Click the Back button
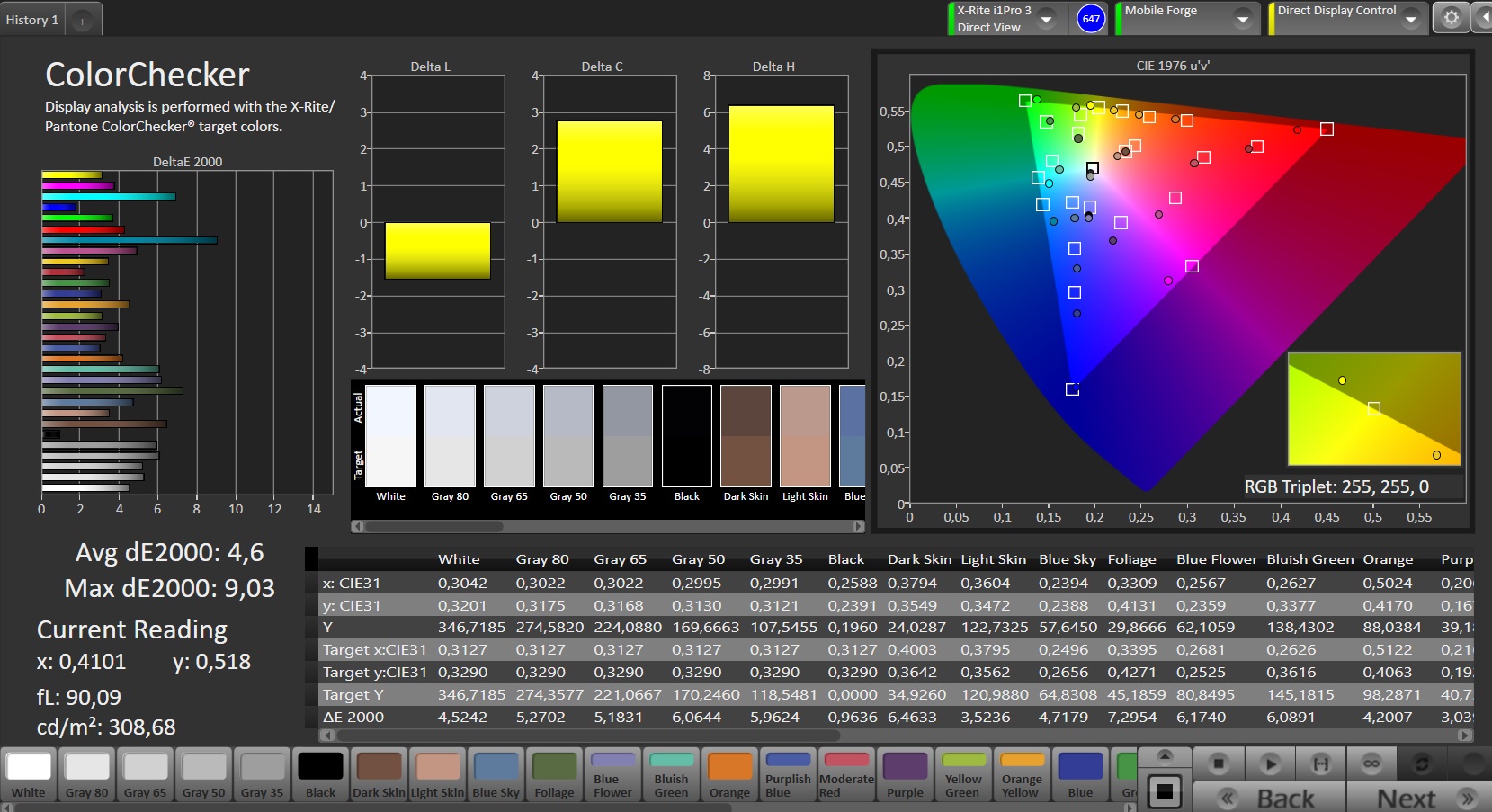Viewport: 1492px width, 812px height. click(x=1269, y=798)
